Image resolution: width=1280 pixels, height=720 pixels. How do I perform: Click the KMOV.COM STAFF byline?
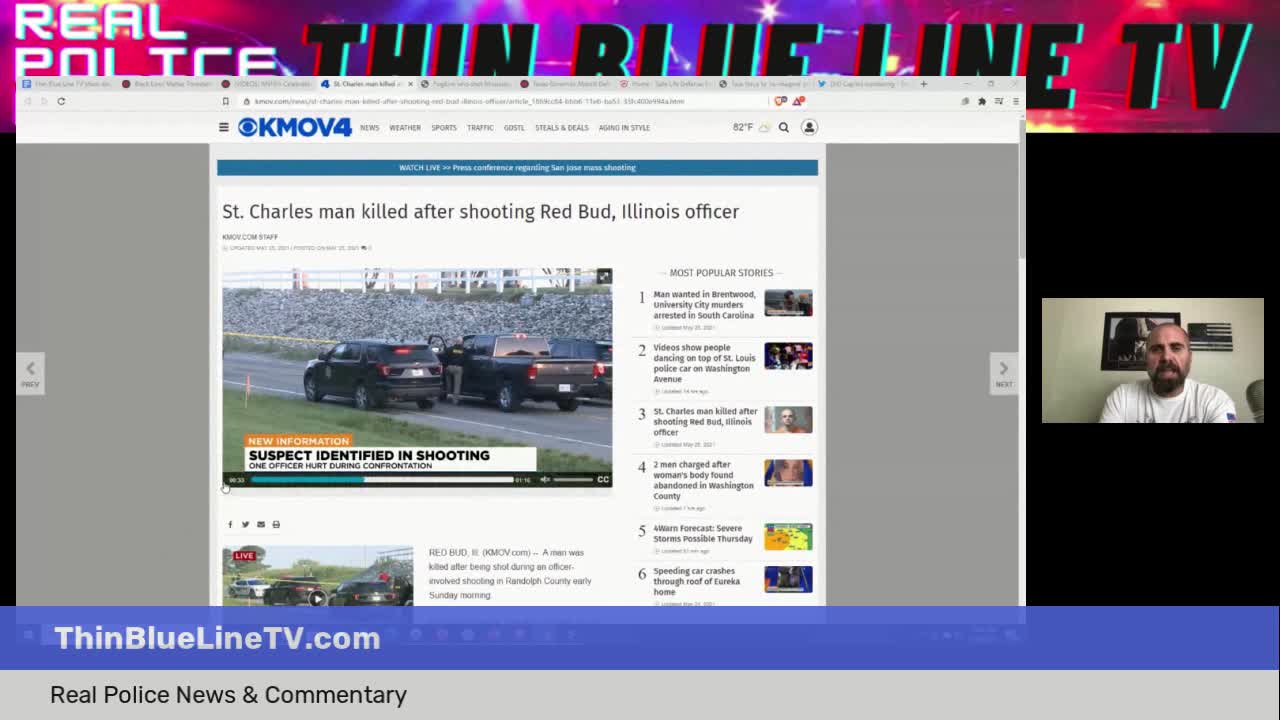click(250, 237)
